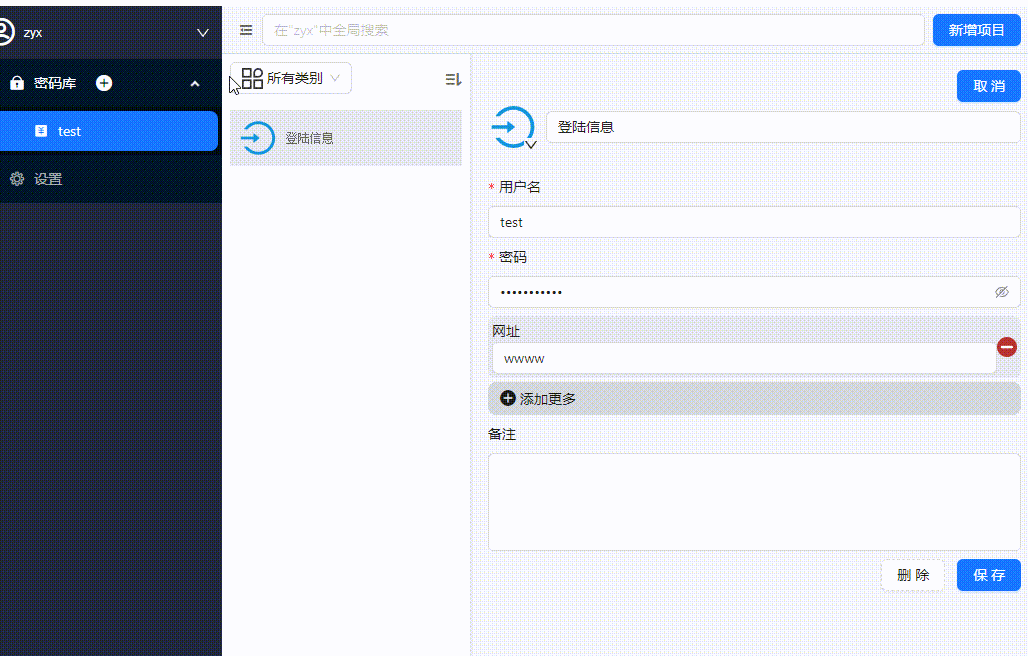
Task: Click the 取消 button
Action: click(988, 86)
